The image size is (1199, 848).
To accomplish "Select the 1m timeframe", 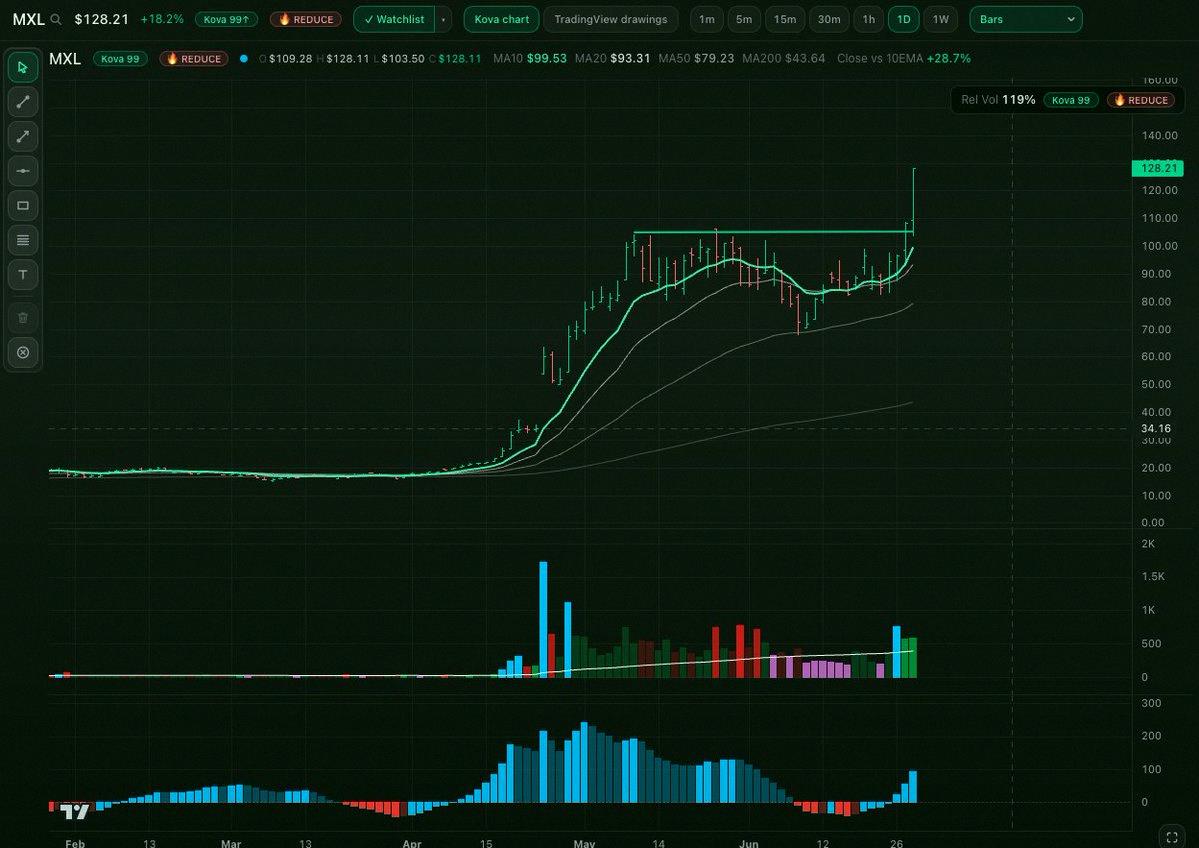I will 707,19.
